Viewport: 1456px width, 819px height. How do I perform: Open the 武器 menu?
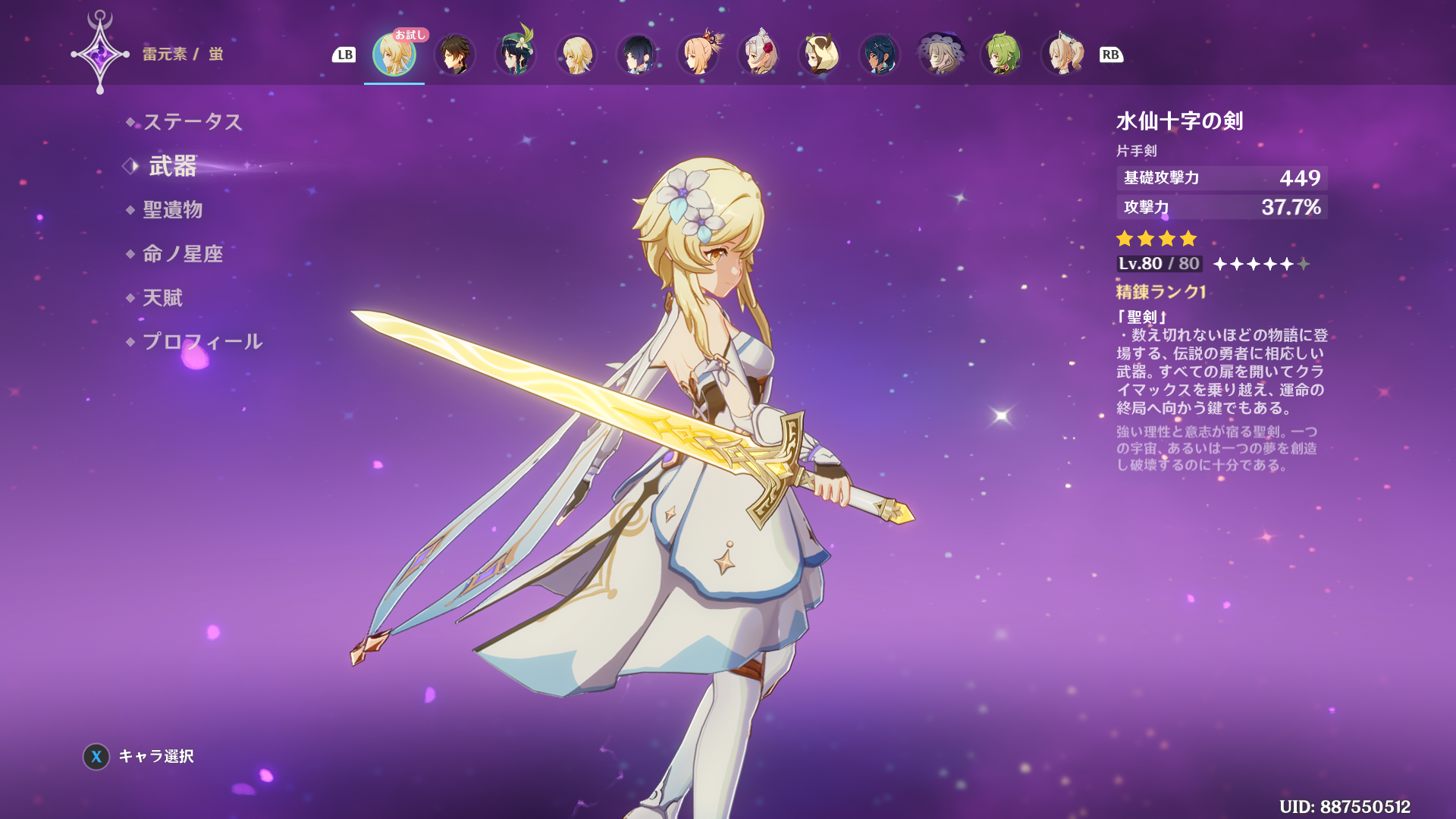pyautogui.click(x=173, y=165)
